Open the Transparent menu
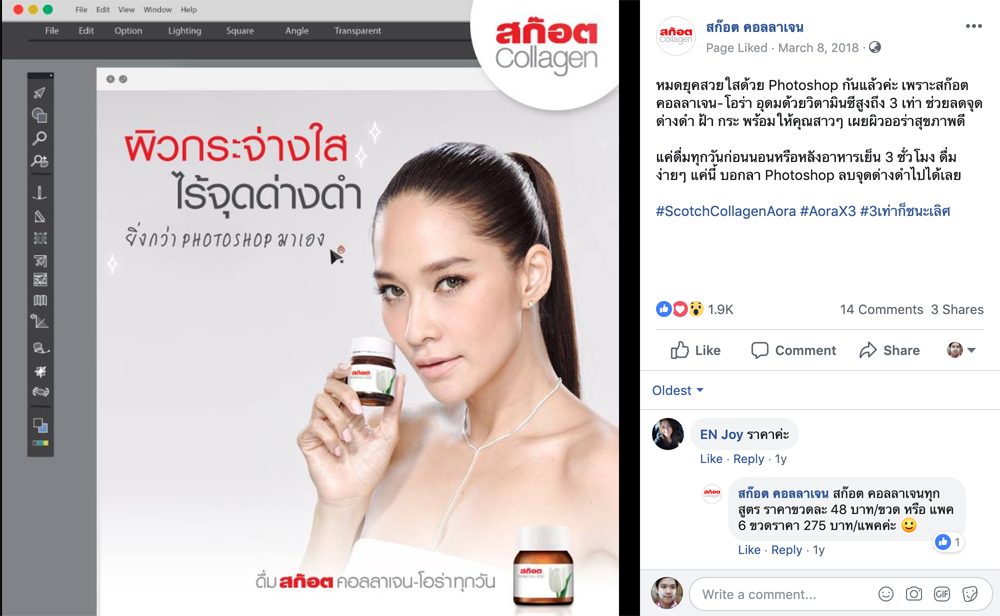Image resolution: width=1000 pixels, height=616 pixels. tap(357, 31)
